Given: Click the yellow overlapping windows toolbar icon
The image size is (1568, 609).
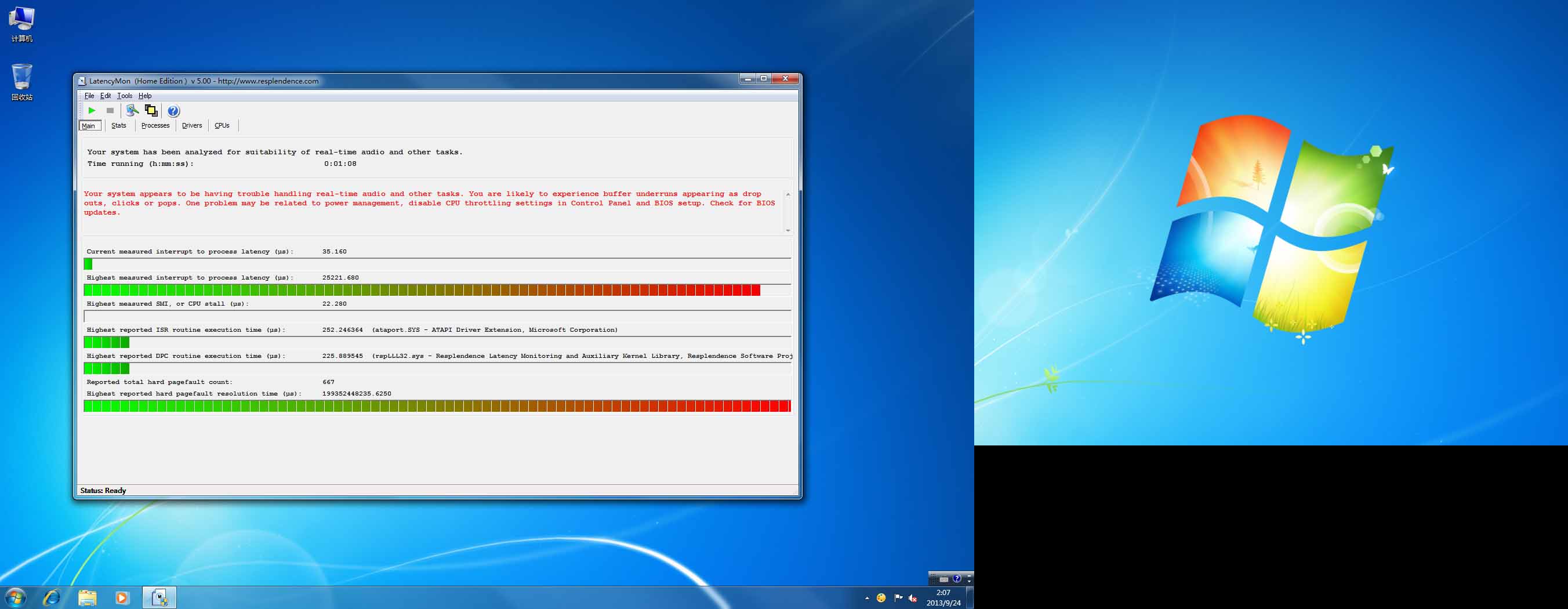Looking at the screenshot, I should [151, 110].
